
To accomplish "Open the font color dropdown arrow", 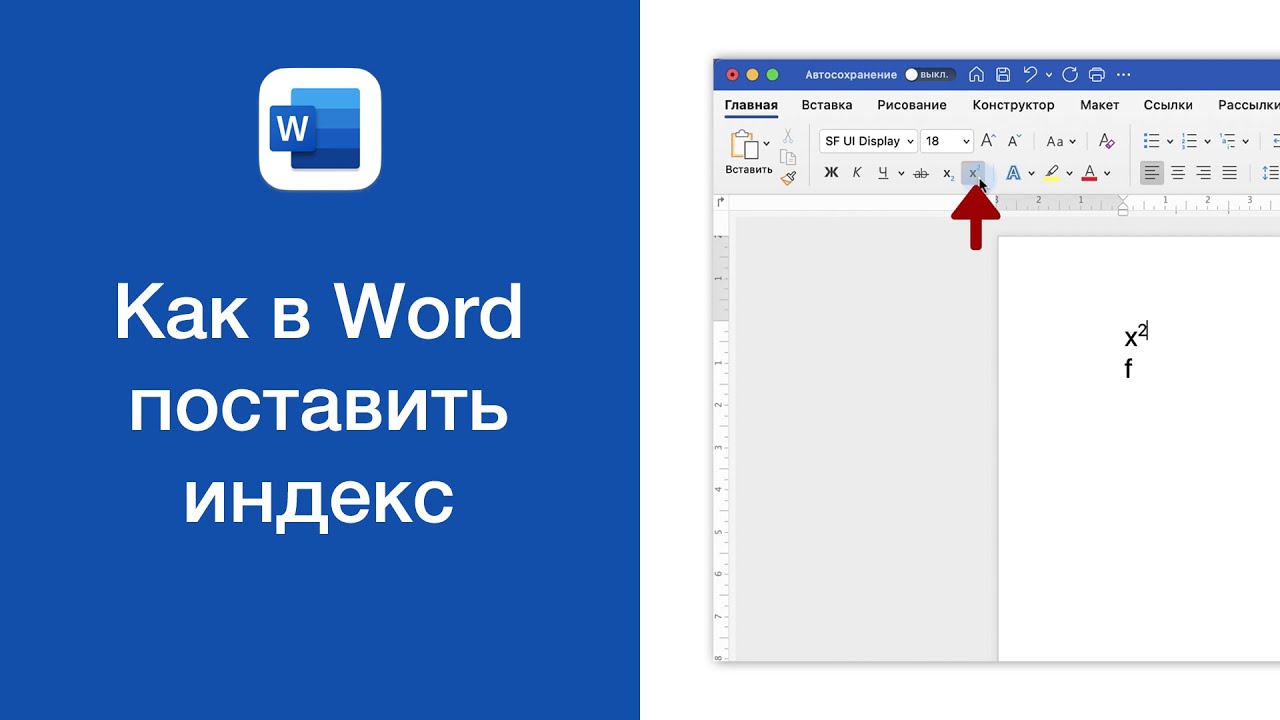I will (x=1107, y=173).
